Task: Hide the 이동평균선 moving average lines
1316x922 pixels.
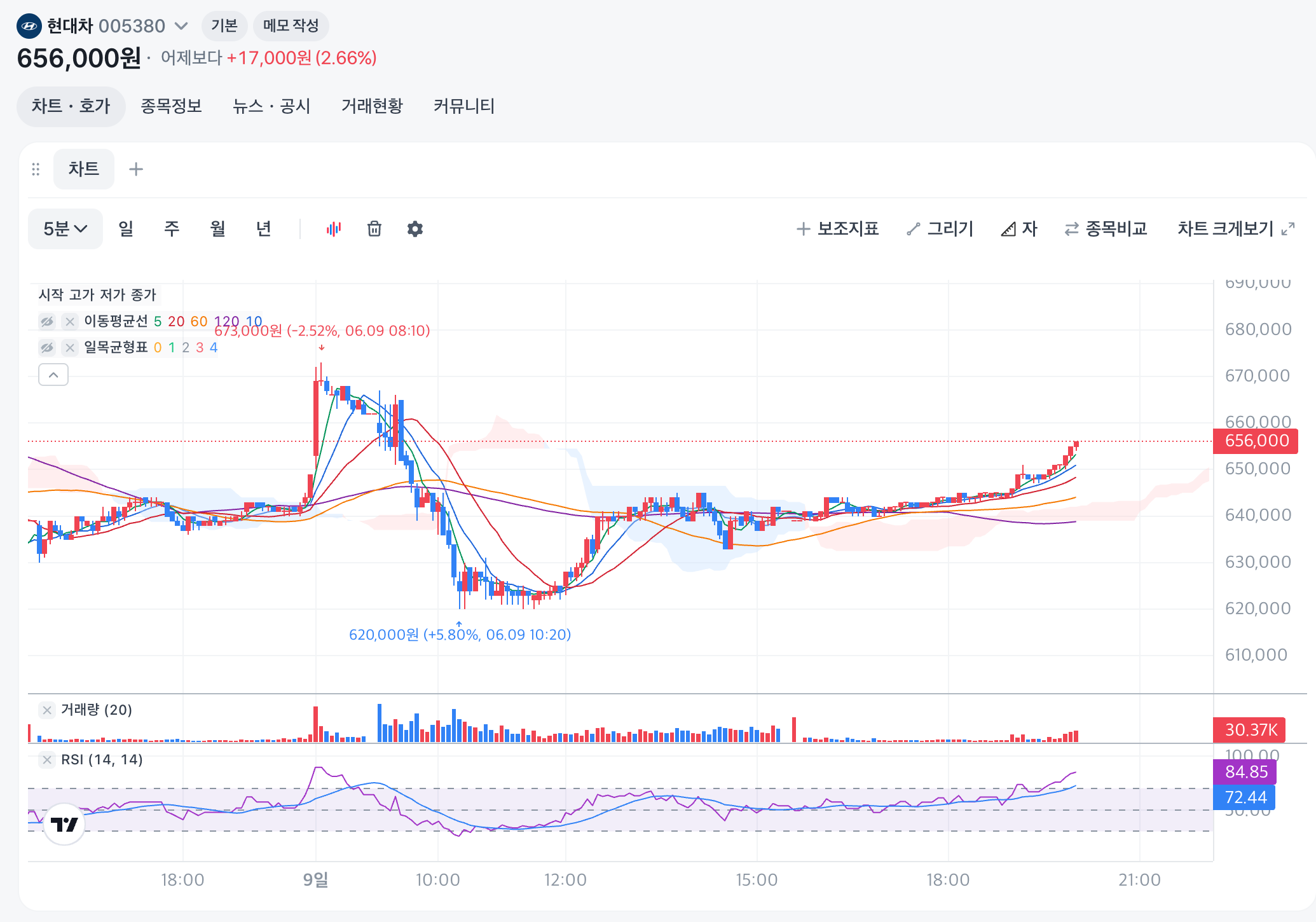Action: tap(47, 322)
